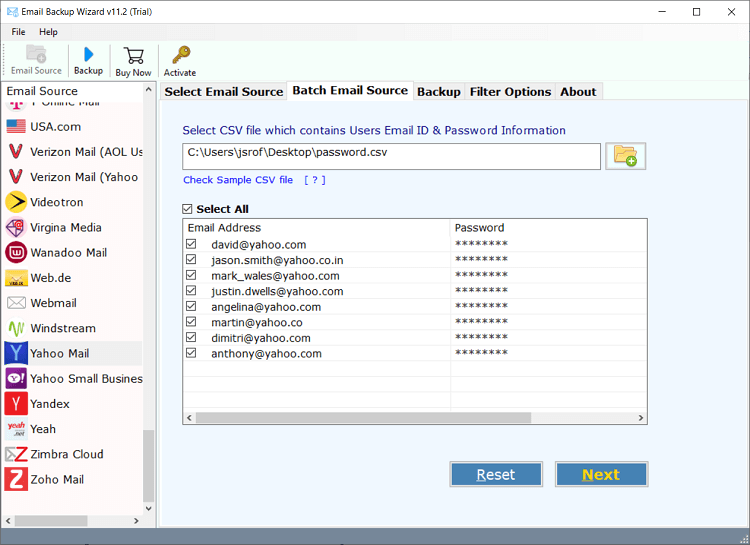Select the Web.de icon
This screenshot has width=750, height=545.
(16, 278)
